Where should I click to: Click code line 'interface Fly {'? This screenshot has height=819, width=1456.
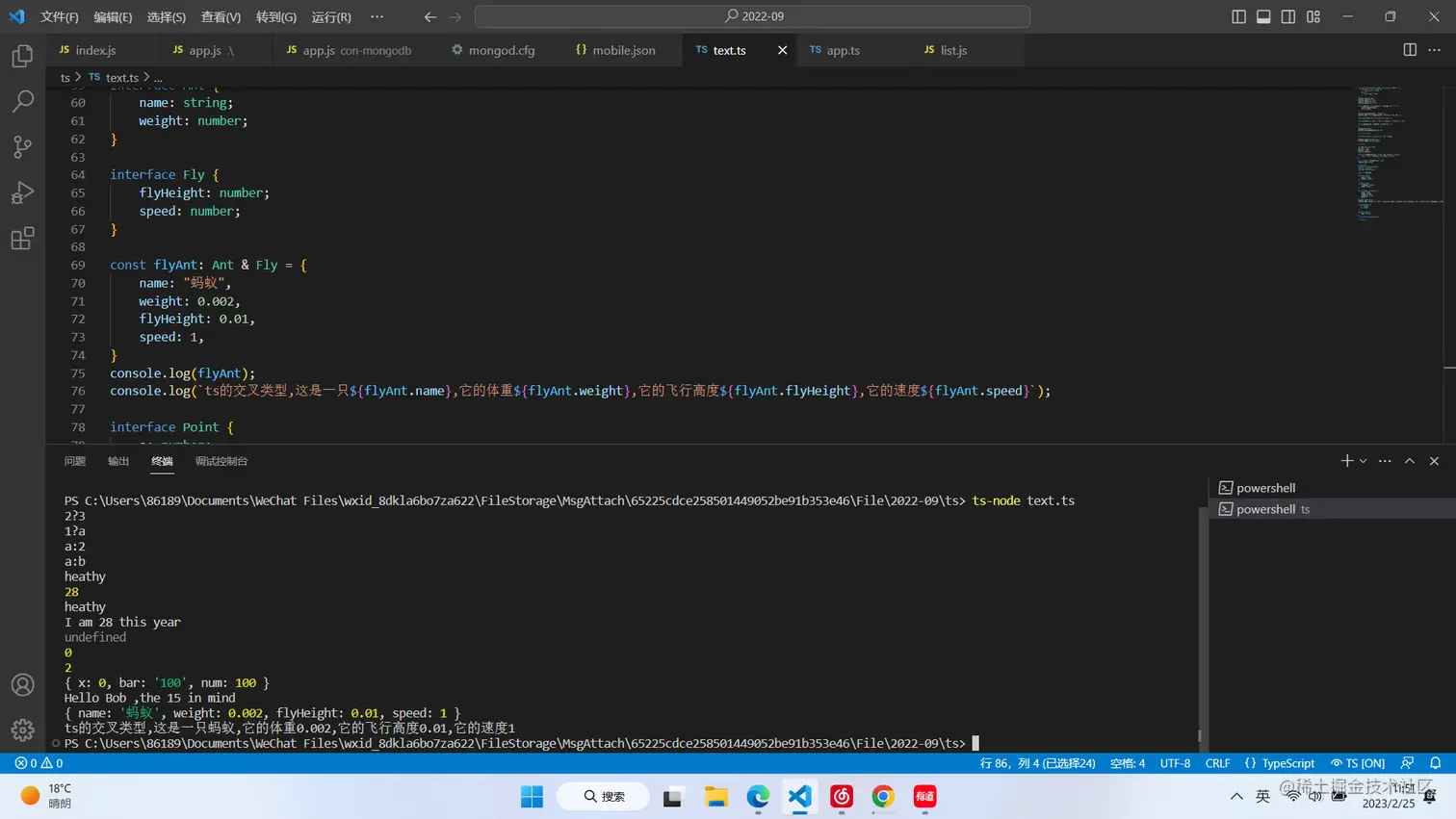(165, 174)
